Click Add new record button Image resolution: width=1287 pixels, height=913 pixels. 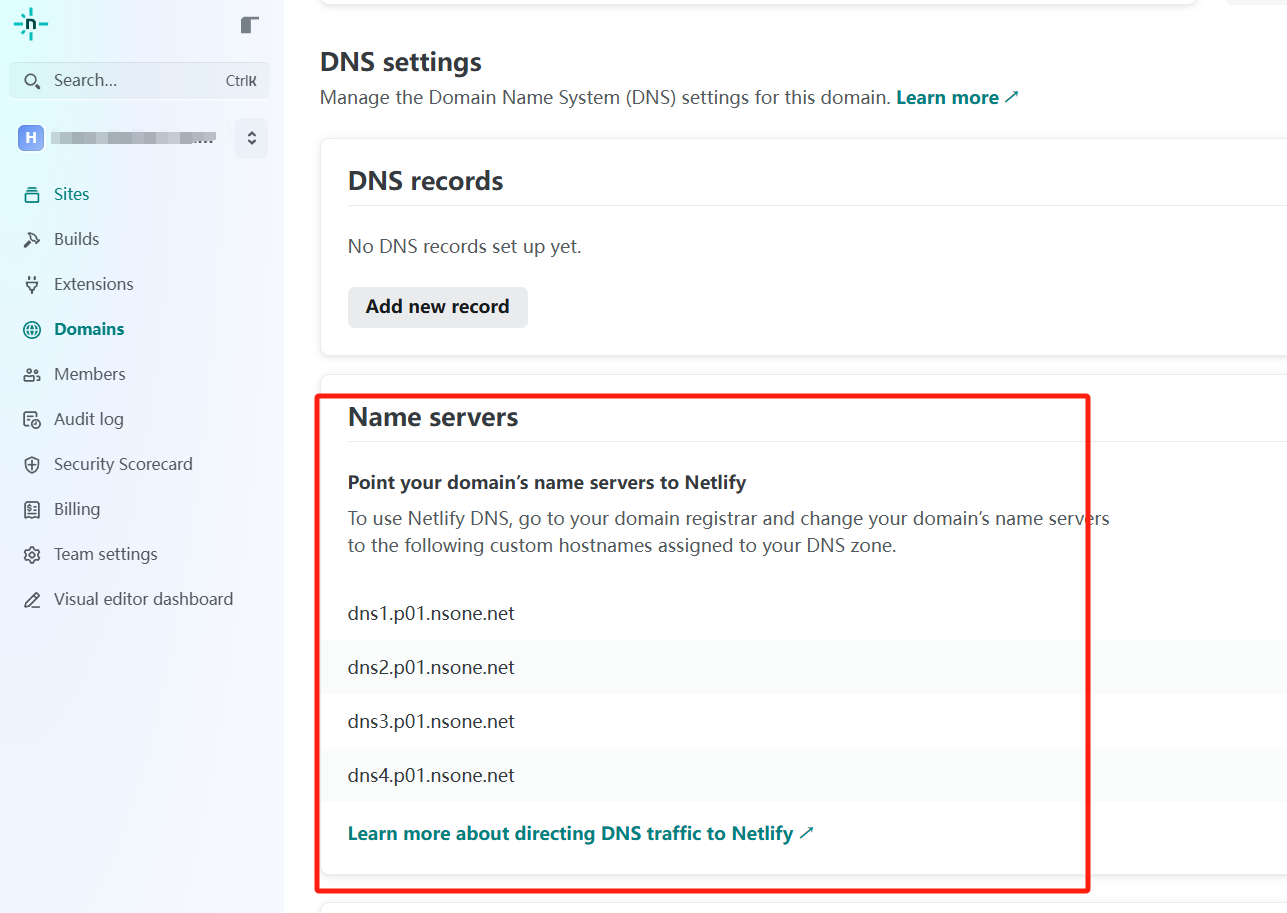(x=437, y=307)
